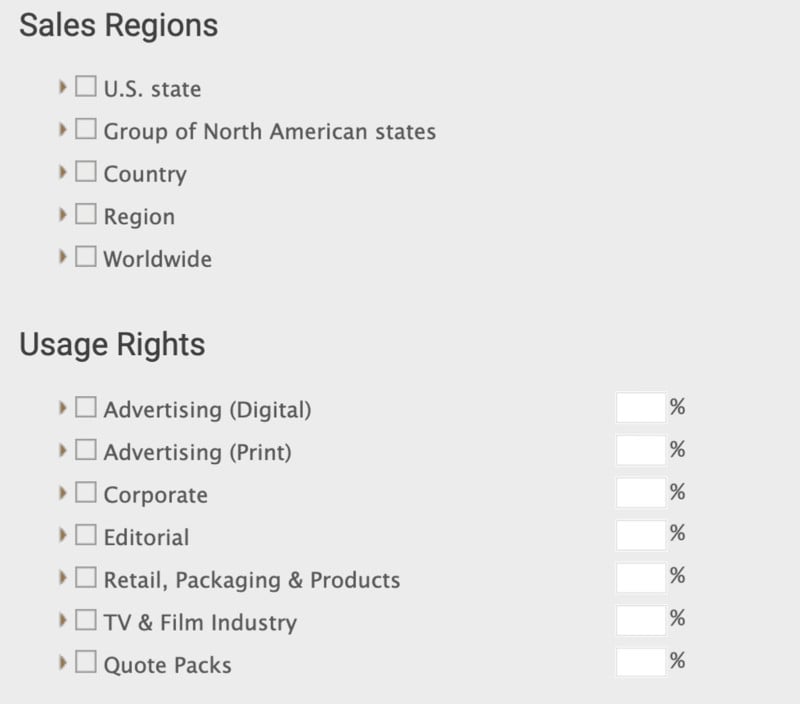This screenshot has height=704, width=800.
Task: Enable Group of North American states filter
Action: (85, 131)
